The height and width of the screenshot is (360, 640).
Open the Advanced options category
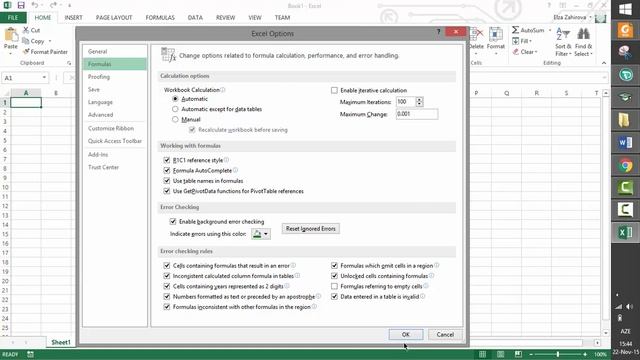coord(114,115)
